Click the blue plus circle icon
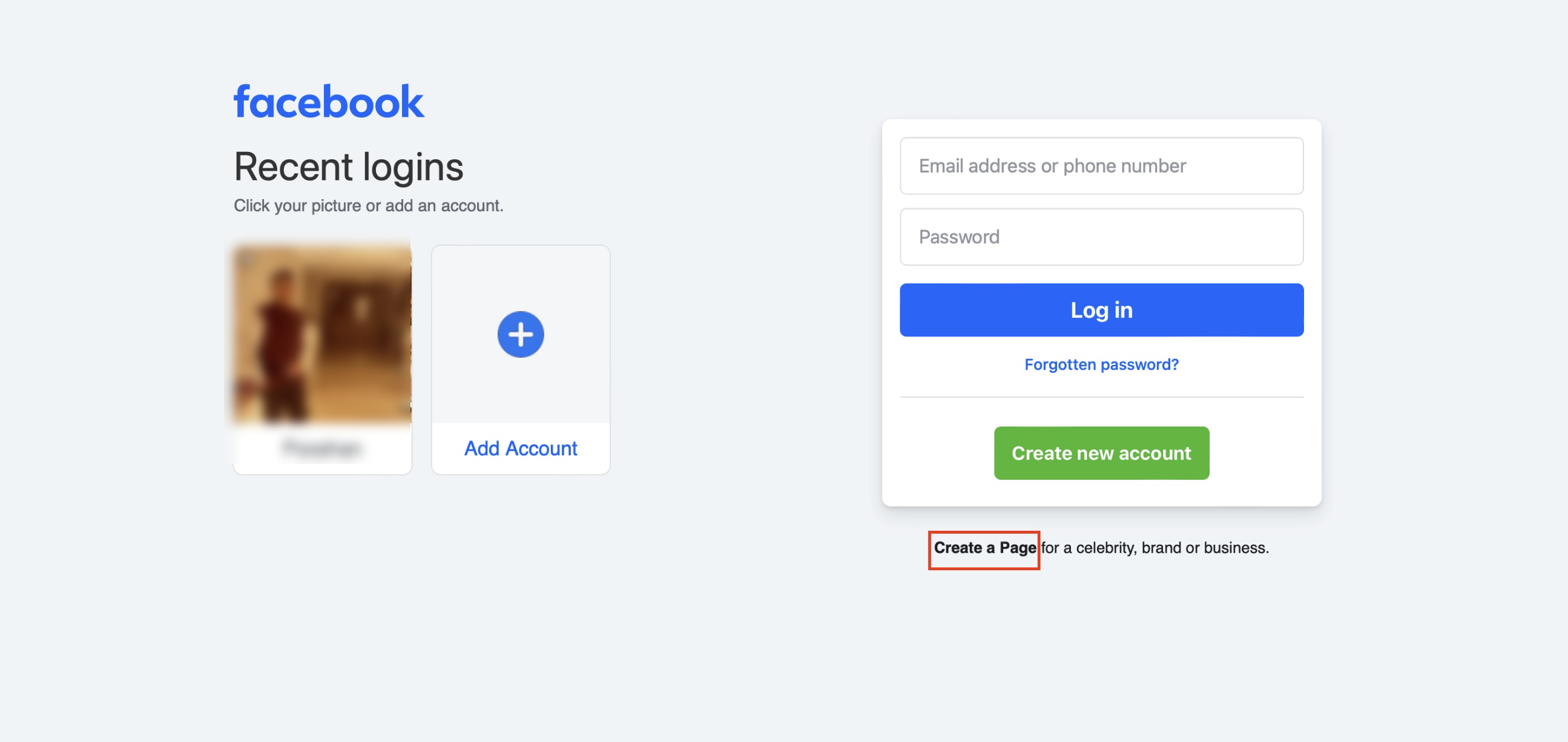The width and height of the screenshot is (1568, 742). (x=521, y=334)
